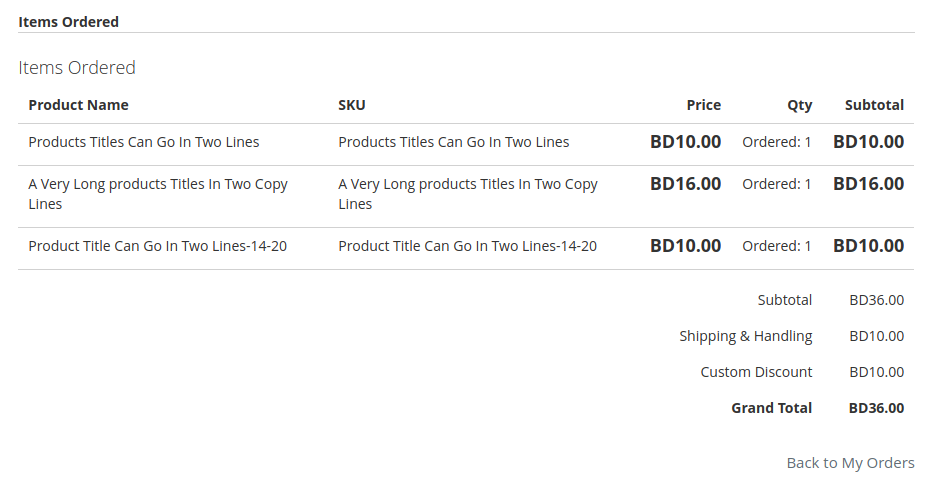
Task: Click the Subtotal column header
Action: (875, 105)
